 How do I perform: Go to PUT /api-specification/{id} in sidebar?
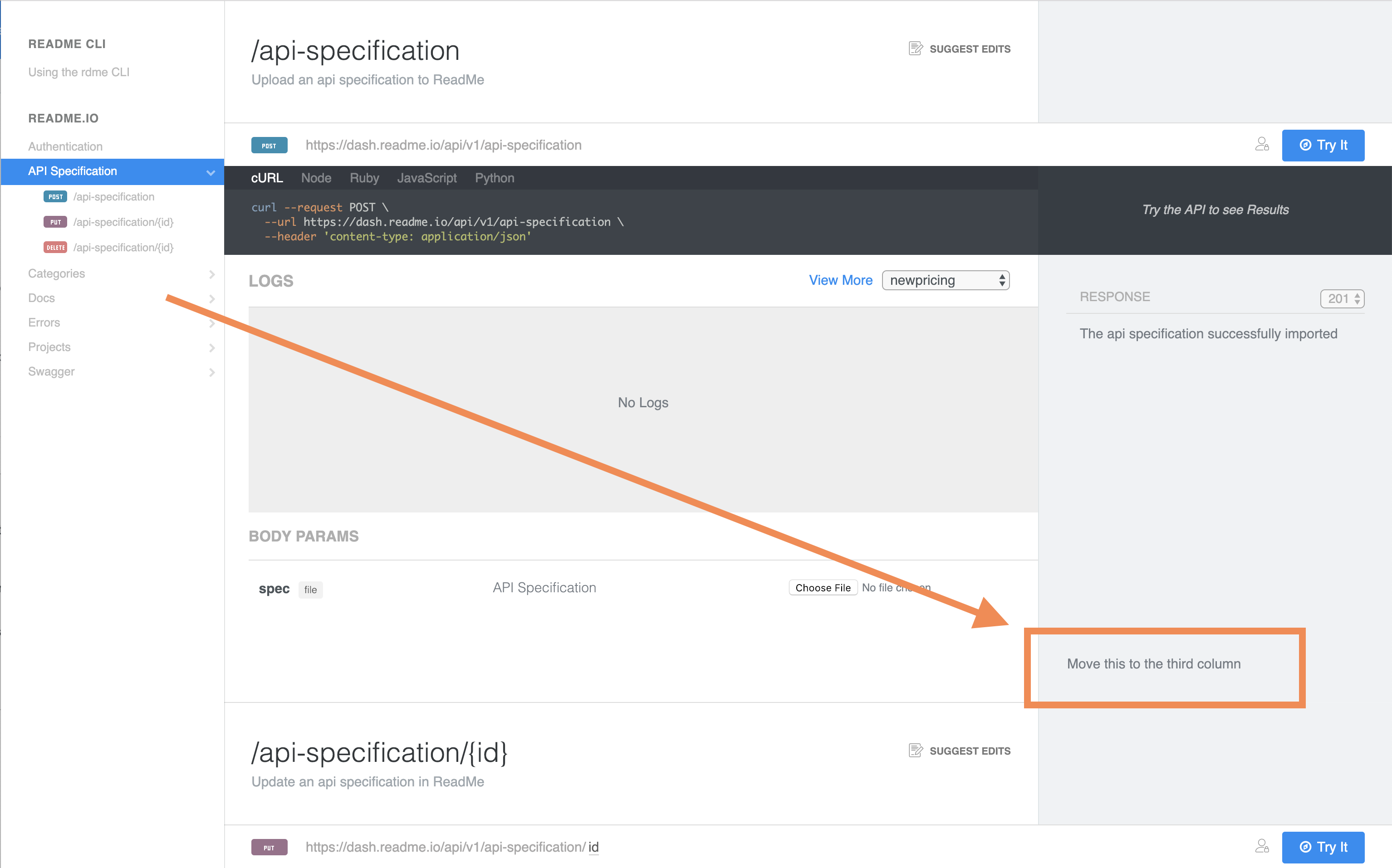pyautogui.click(x=123, y=222)
